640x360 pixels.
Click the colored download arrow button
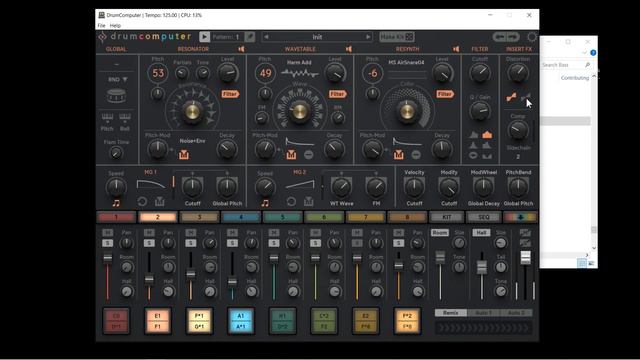[x=520, y=217]
